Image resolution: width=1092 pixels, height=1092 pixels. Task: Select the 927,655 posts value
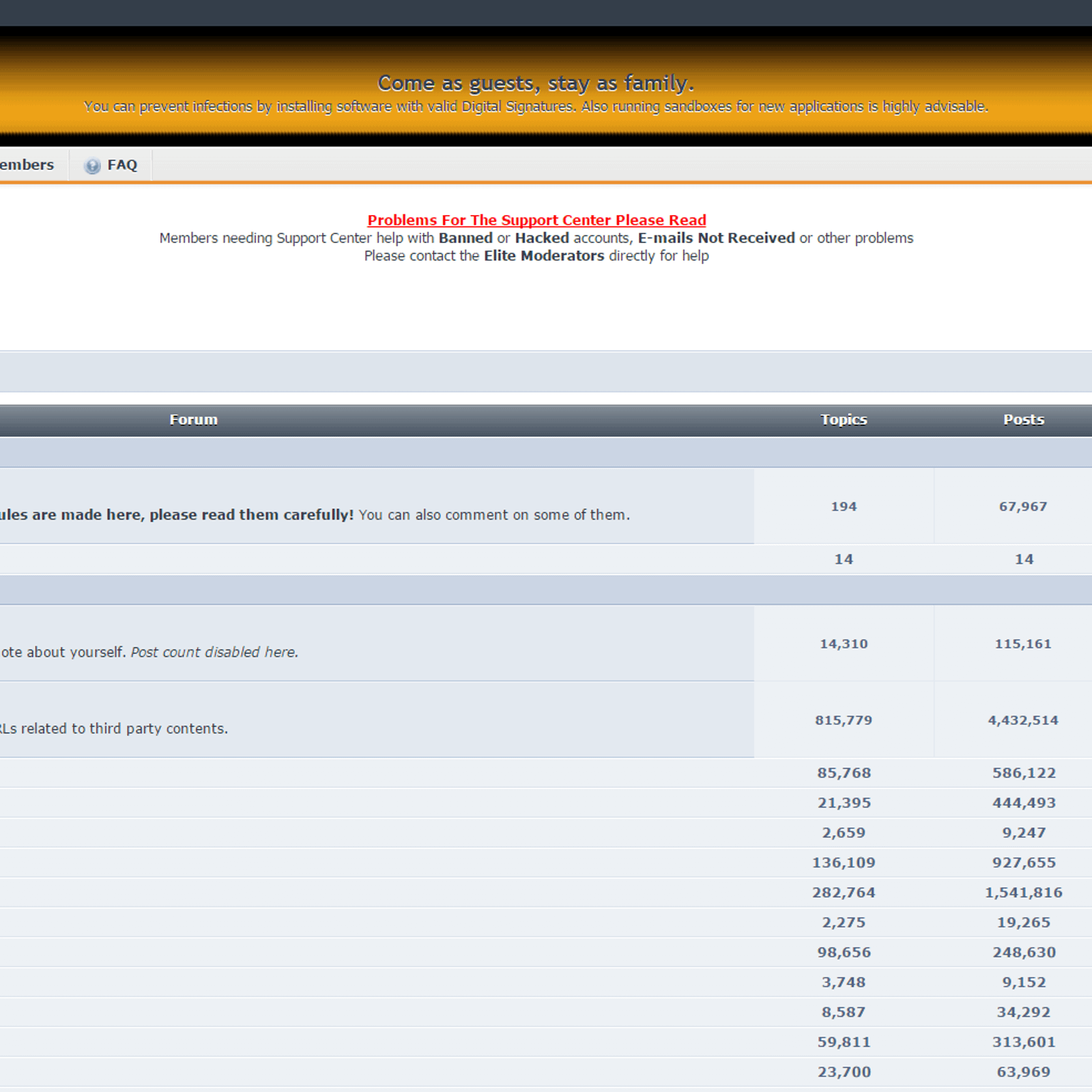tap(1024, 863)
